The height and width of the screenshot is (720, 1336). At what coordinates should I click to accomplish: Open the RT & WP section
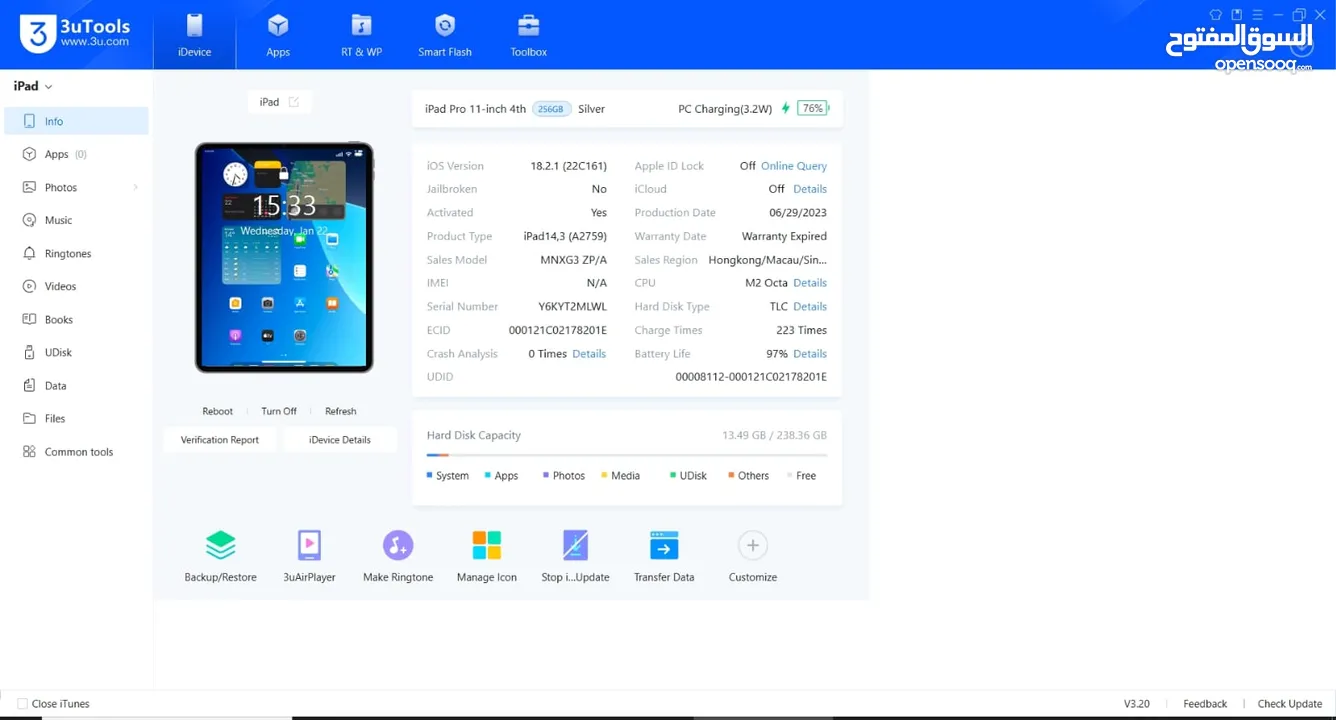pos(361,35)
